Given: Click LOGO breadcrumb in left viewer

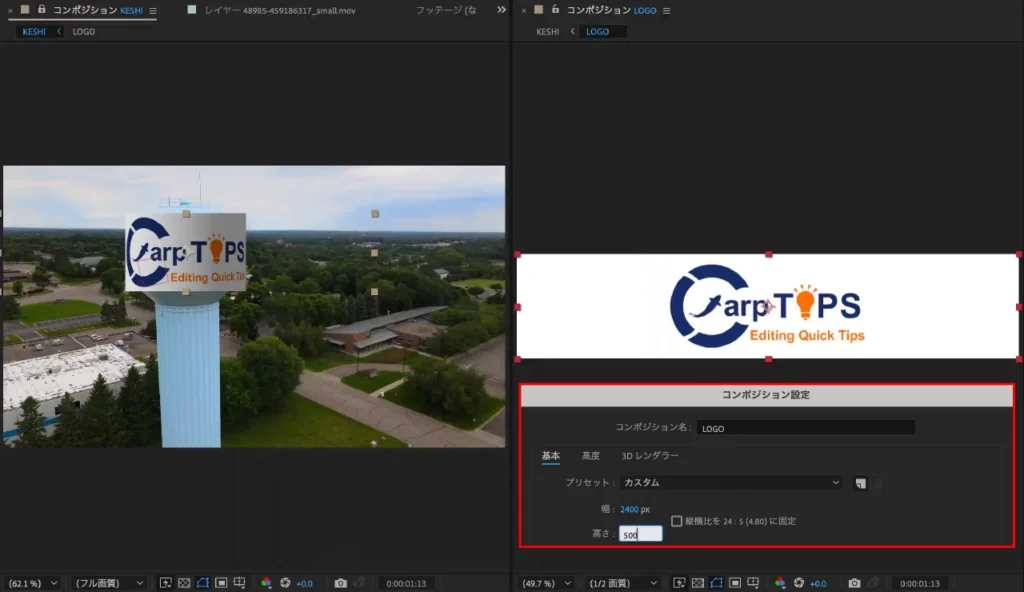Looking at the screenshot, I should 84,31.
